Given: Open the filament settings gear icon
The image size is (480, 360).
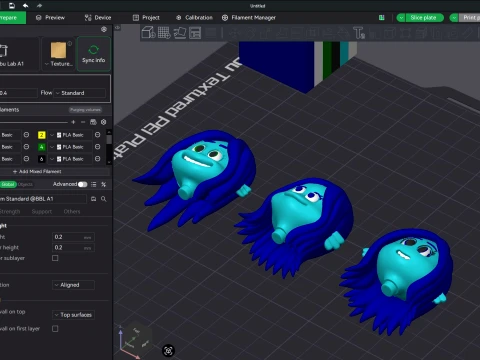Looking at the screenshot, I should pos(104,122).
